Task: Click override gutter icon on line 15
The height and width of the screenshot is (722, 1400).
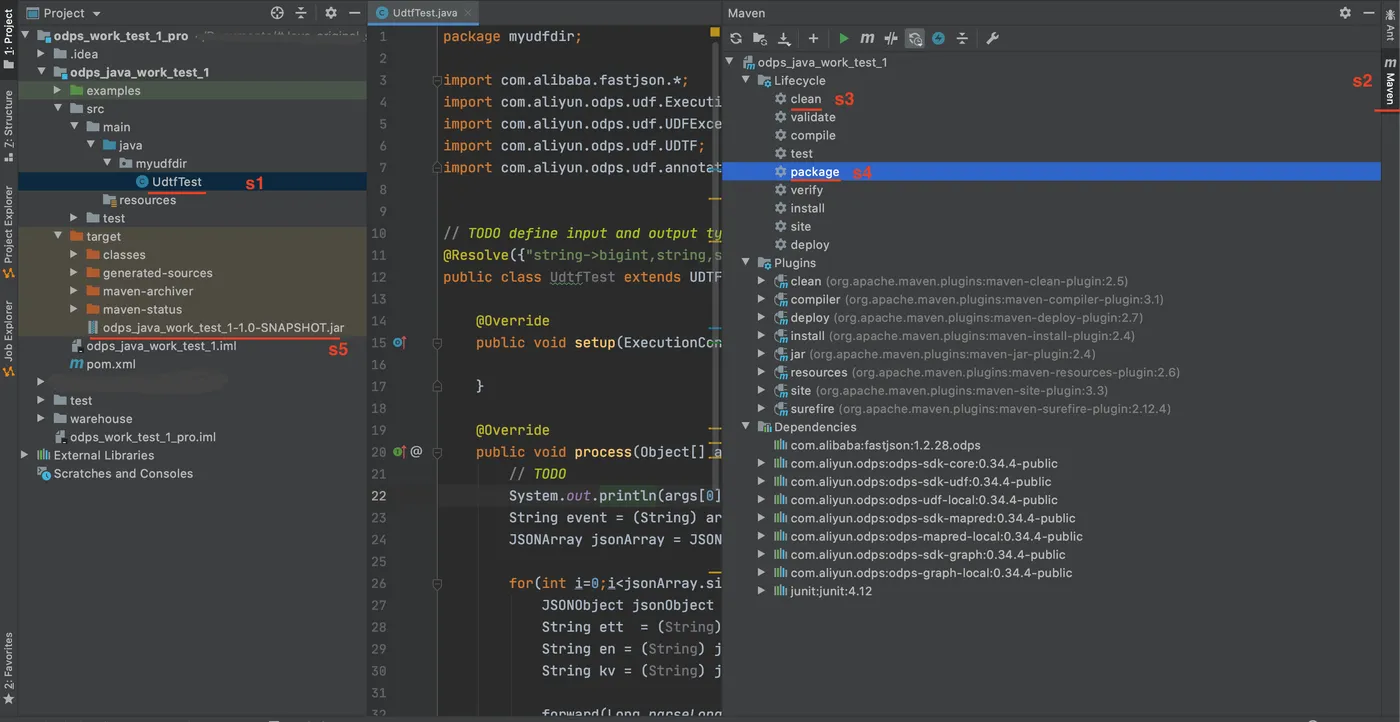Action: tap(399, 343)
